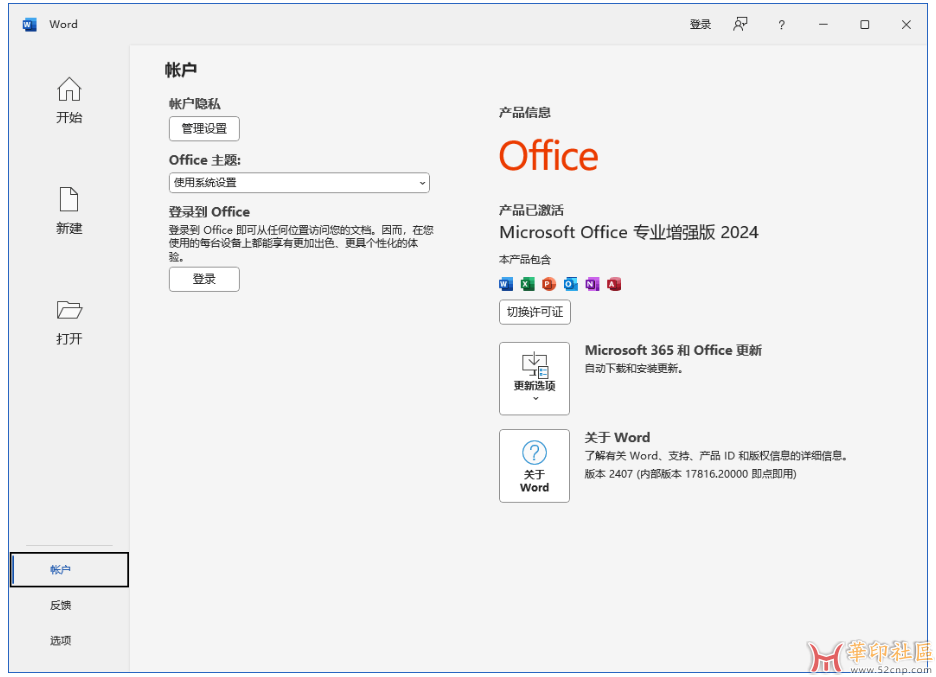Click the 切换许可证 button
The height and width of the screenshot is (677, 936).
click(534, 312)
